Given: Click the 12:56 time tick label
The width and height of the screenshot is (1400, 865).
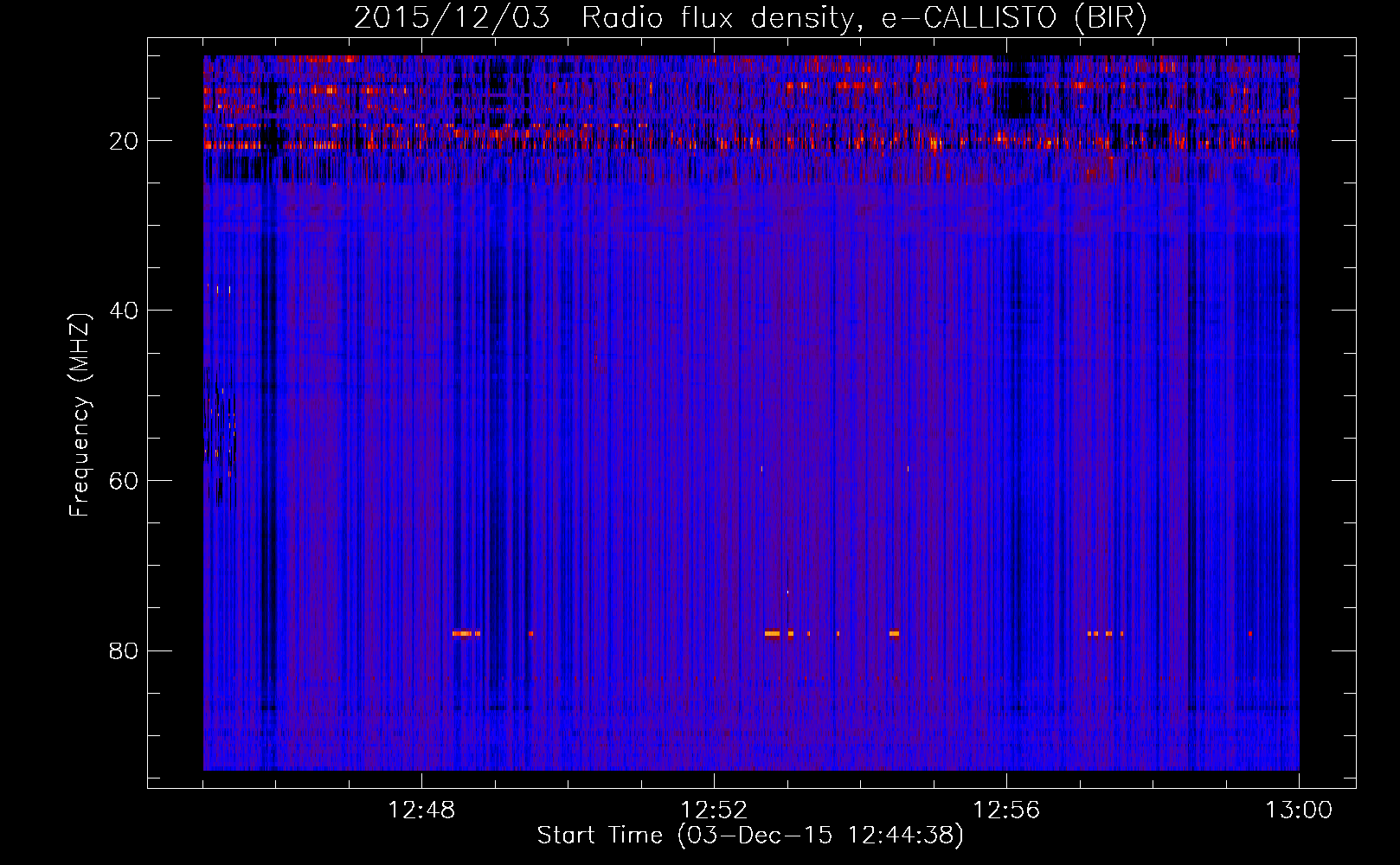Looking at the screenshot, I should point(1006,811).
